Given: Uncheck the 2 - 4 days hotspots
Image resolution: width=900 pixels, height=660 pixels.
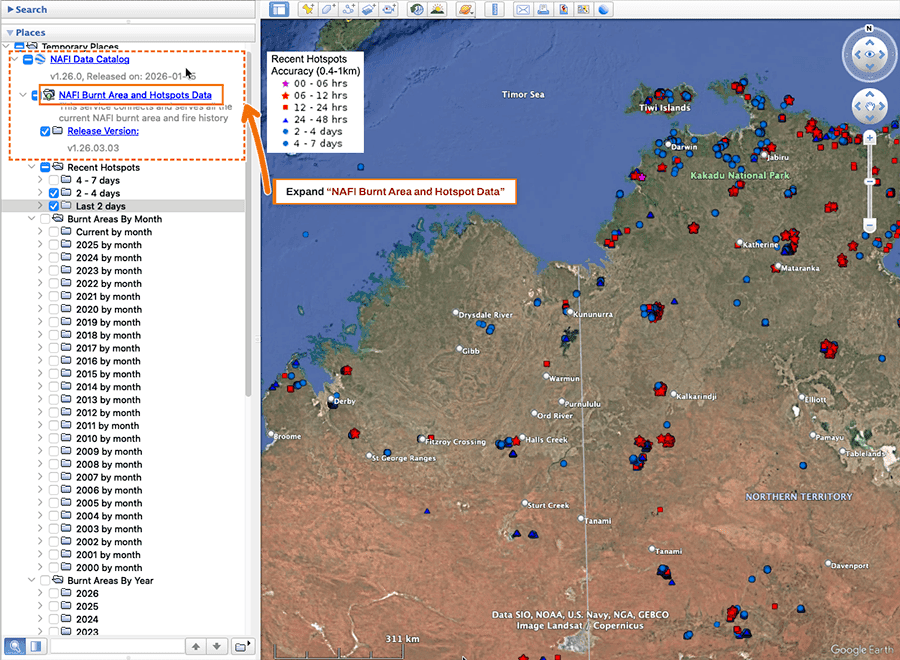Looking at the screenshot, I should 53,193.
